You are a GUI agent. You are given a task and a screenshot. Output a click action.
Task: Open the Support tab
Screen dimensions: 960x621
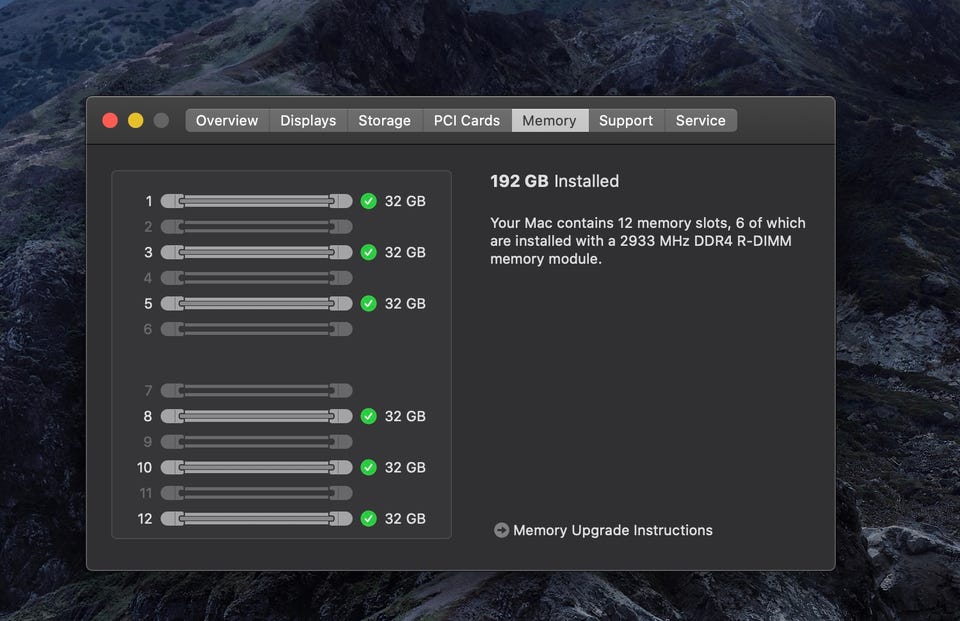pos(626,120)
